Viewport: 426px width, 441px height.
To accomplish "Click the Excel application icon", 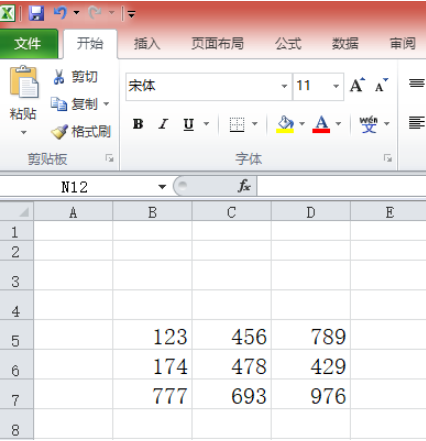I will click(x=7, y=13).
